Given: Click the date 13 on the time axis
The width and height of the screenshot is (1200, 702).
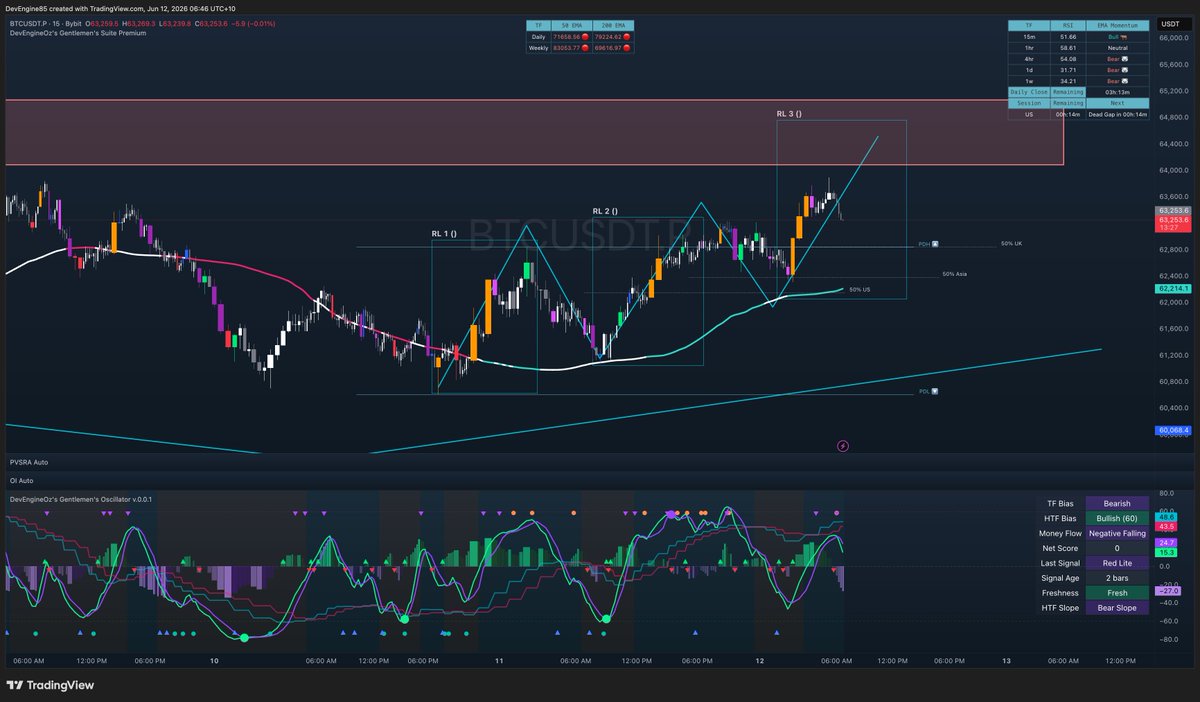Looking at the screenshot, I should point(1006,660).
